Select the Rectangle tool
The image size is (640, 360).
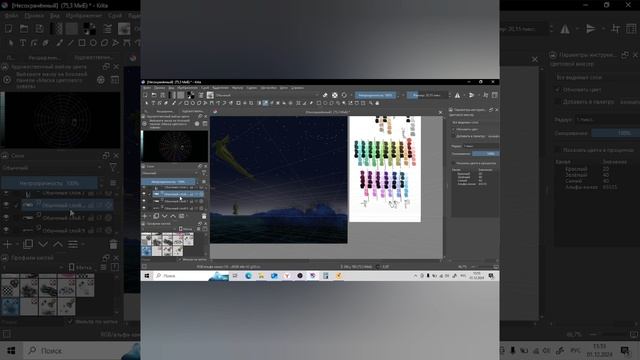(x=187, y=103)
